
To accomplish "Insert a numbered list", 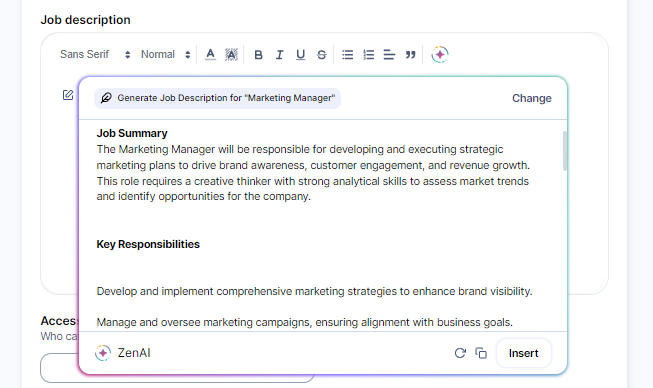I will coord(369,55).
